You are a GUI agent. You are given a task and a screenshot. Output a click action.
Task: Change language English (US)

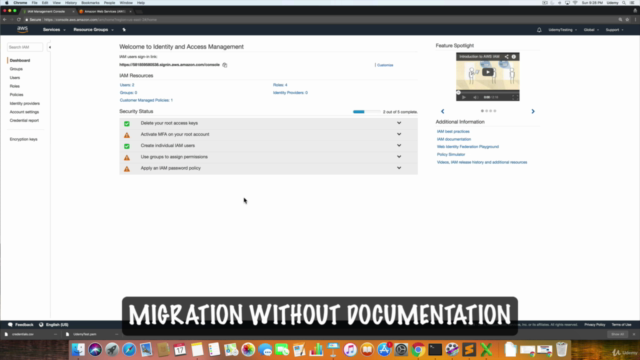click(54, 325)
